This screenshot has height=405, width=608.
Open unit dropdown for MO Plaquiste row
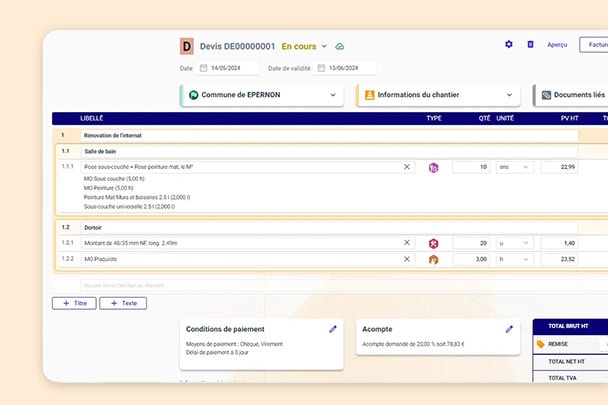[515, 259]
